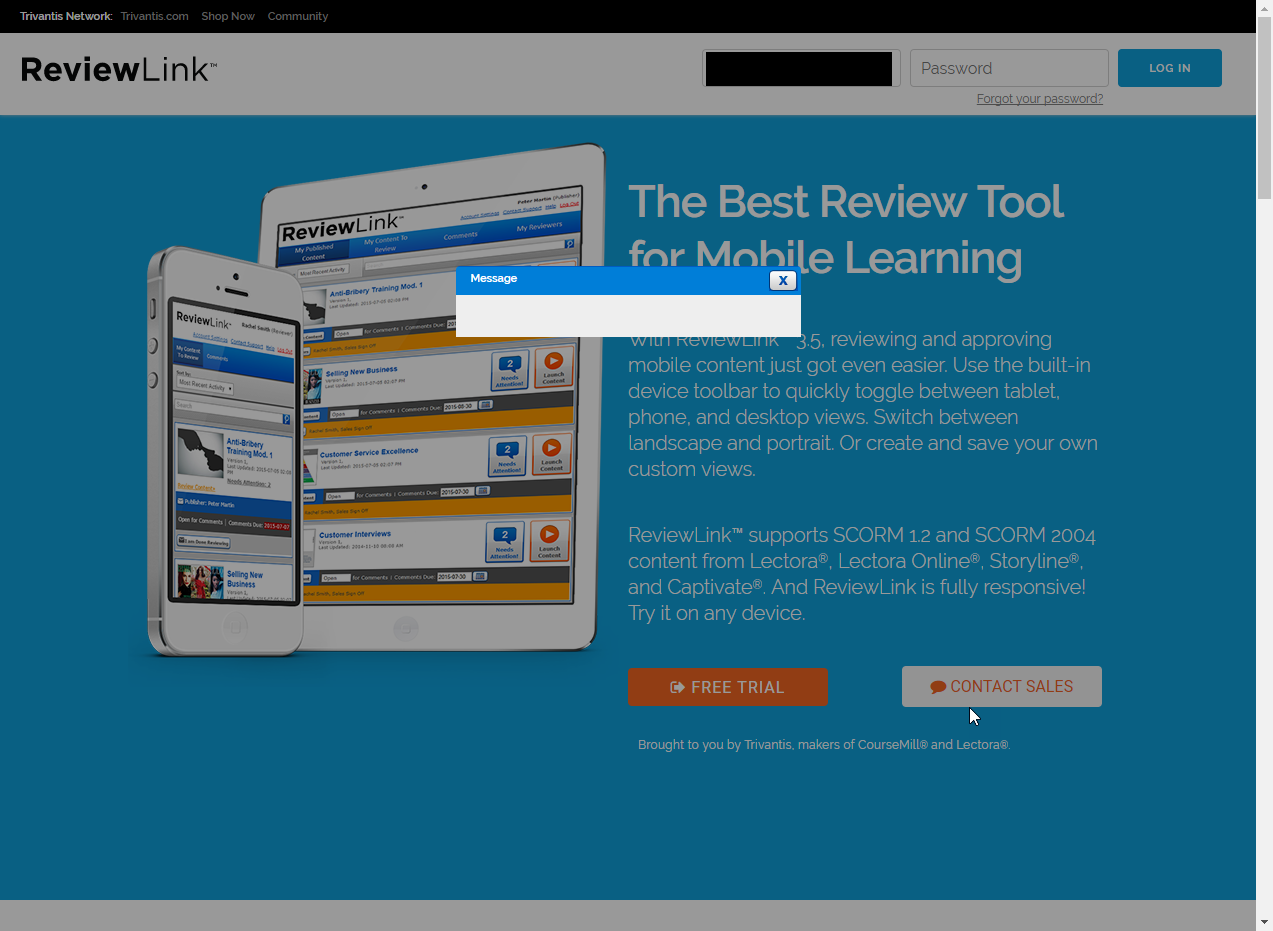Click into the Password field

[1009, 68]
